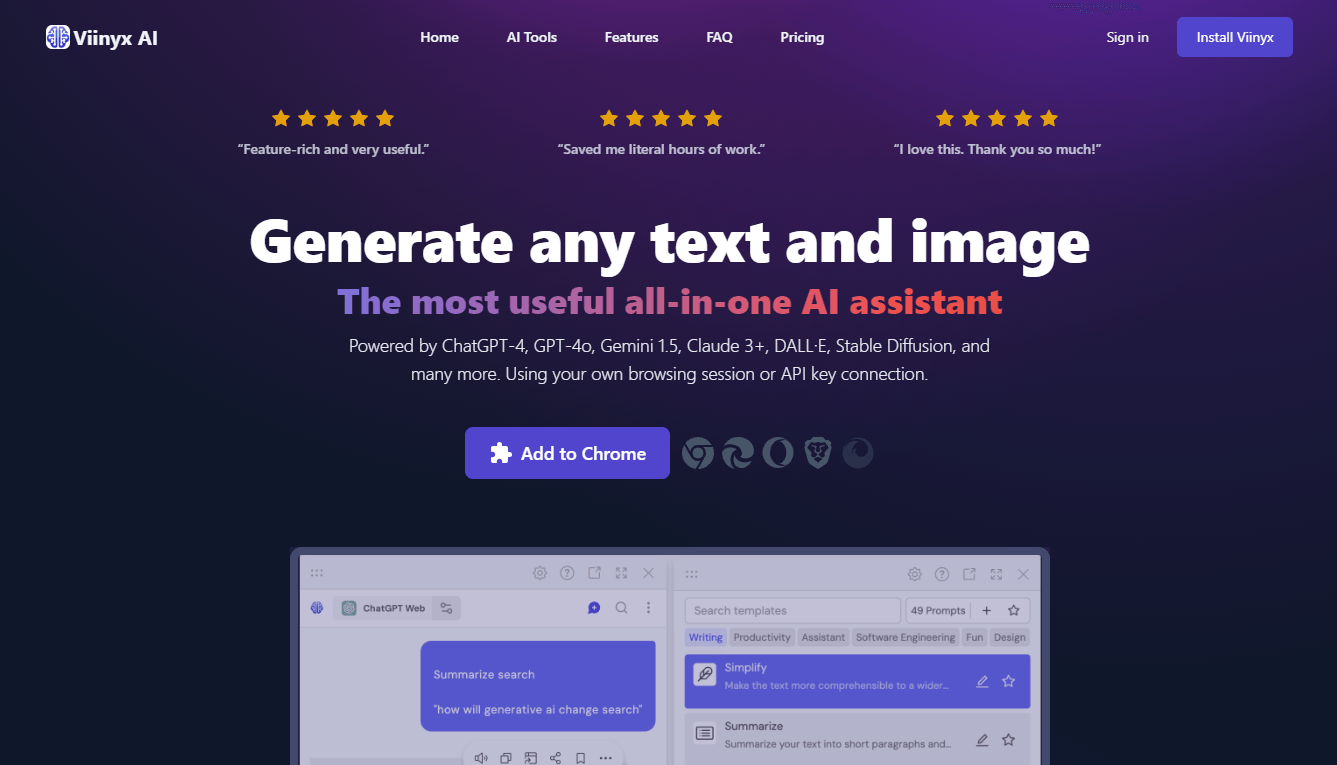Click the share icon below the message
This screenshot has width=1337, height=765.
(555, 758)
